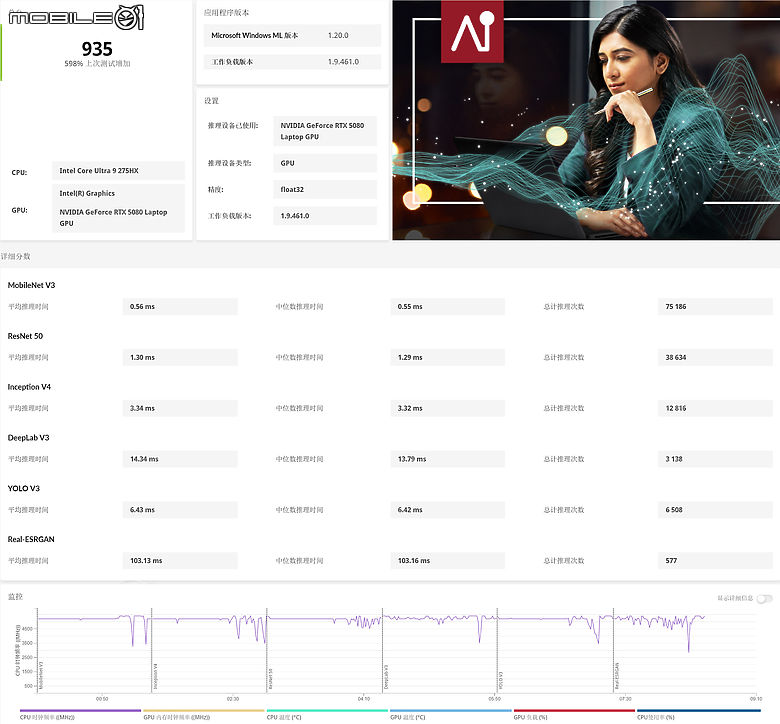Click the Intel Core Ultra 9 275HX CPU field
Viewport: 780px width, 724px height.
click(x=118, y=171)
